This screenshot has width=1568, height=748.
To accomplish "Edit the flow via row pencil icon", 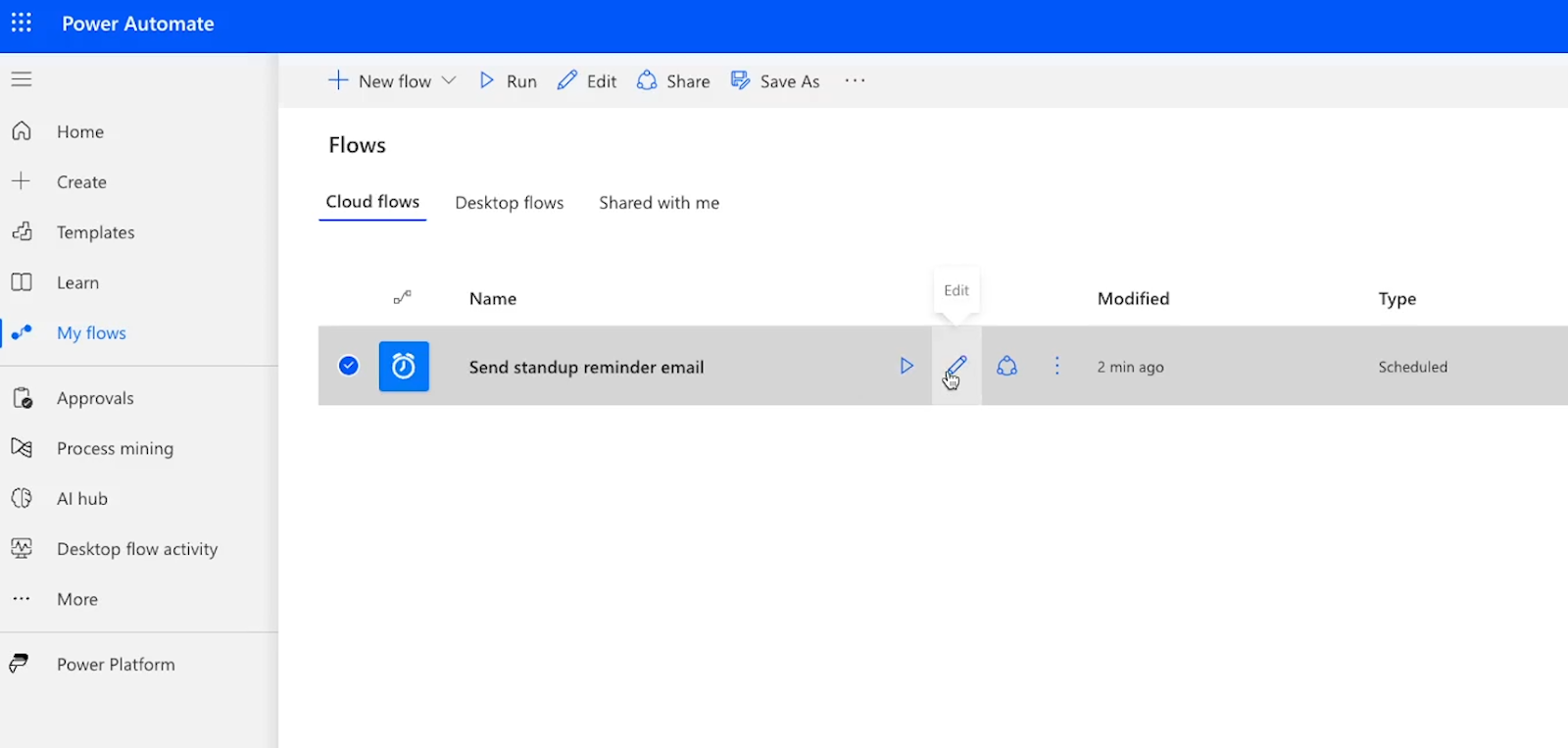I will click(x=956, y=366).
